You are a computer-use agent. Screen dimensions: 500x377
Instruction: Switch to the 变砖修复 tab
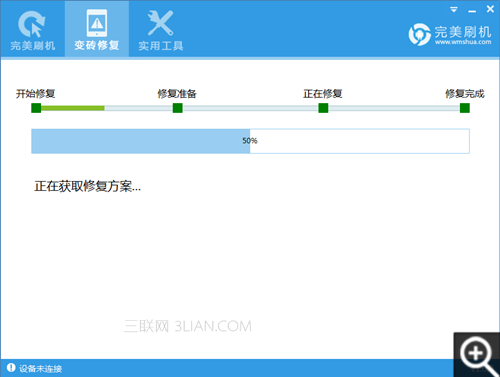pos(97,29)
